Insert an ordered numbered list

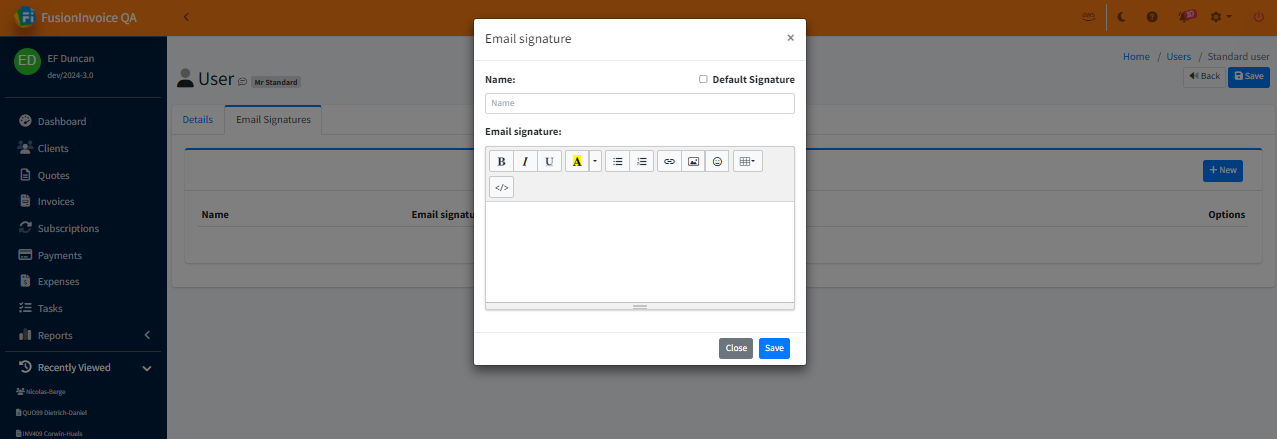[642, 161]
